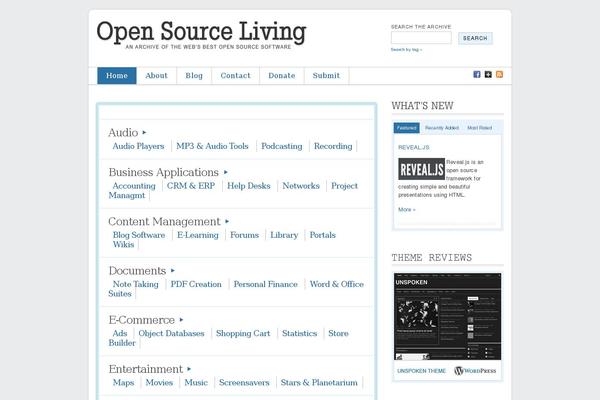Viewport: 600px width, 400px height.
Task: Open the Movies subcategory
Action: click(x=159, y=383)
